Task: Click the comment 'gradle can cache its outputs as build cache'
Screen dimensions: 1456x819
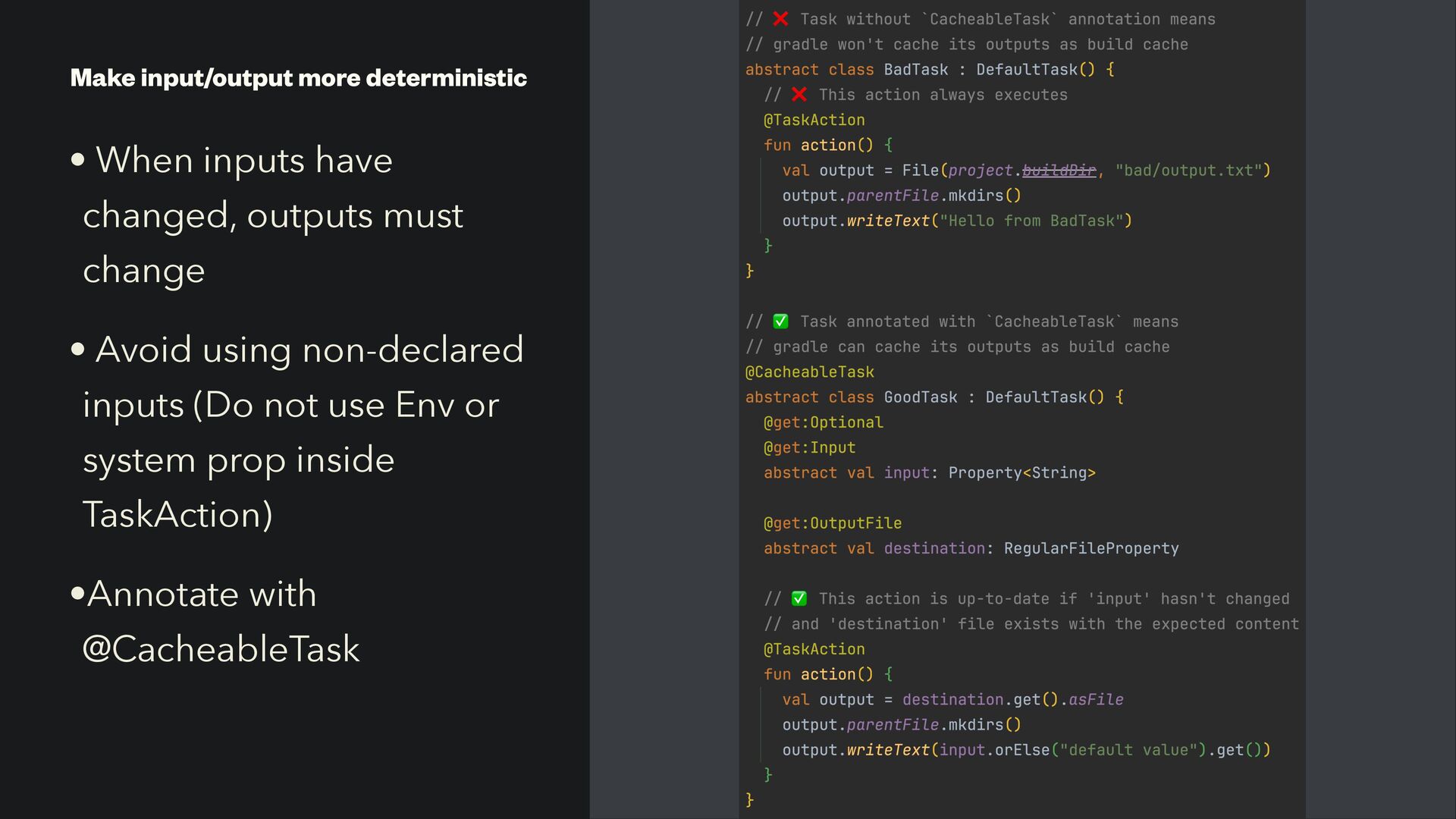Action: coord(958,347)
